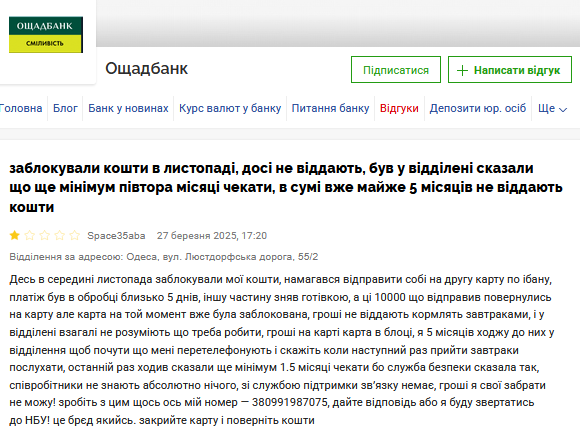Click the phone number 380991987075 in review

click(x=290, y=402)
